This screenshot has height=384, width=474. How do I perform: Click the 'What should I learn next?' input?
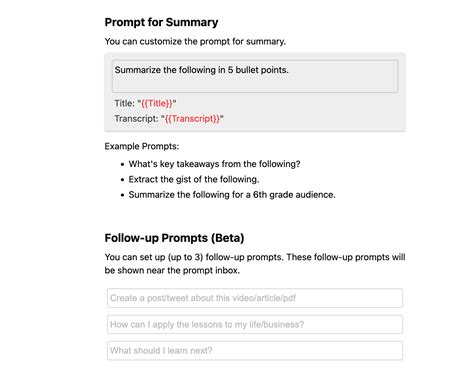click(x=255, y=351)
